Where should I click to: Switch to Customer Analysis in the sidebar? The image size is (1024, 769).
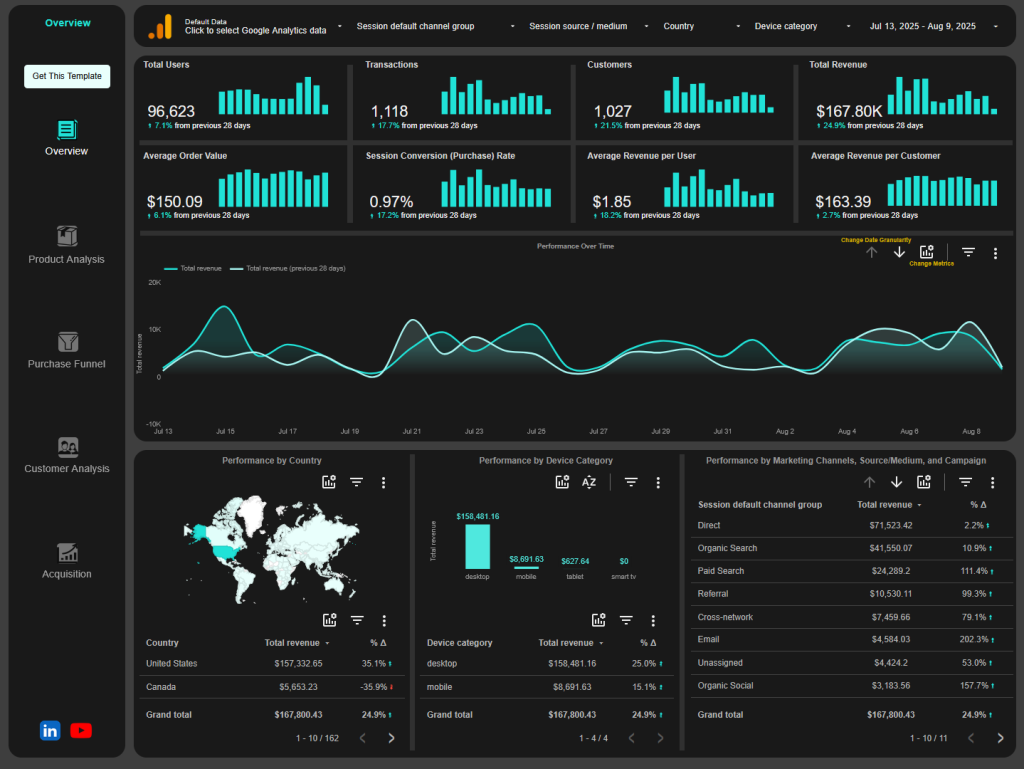66,447
